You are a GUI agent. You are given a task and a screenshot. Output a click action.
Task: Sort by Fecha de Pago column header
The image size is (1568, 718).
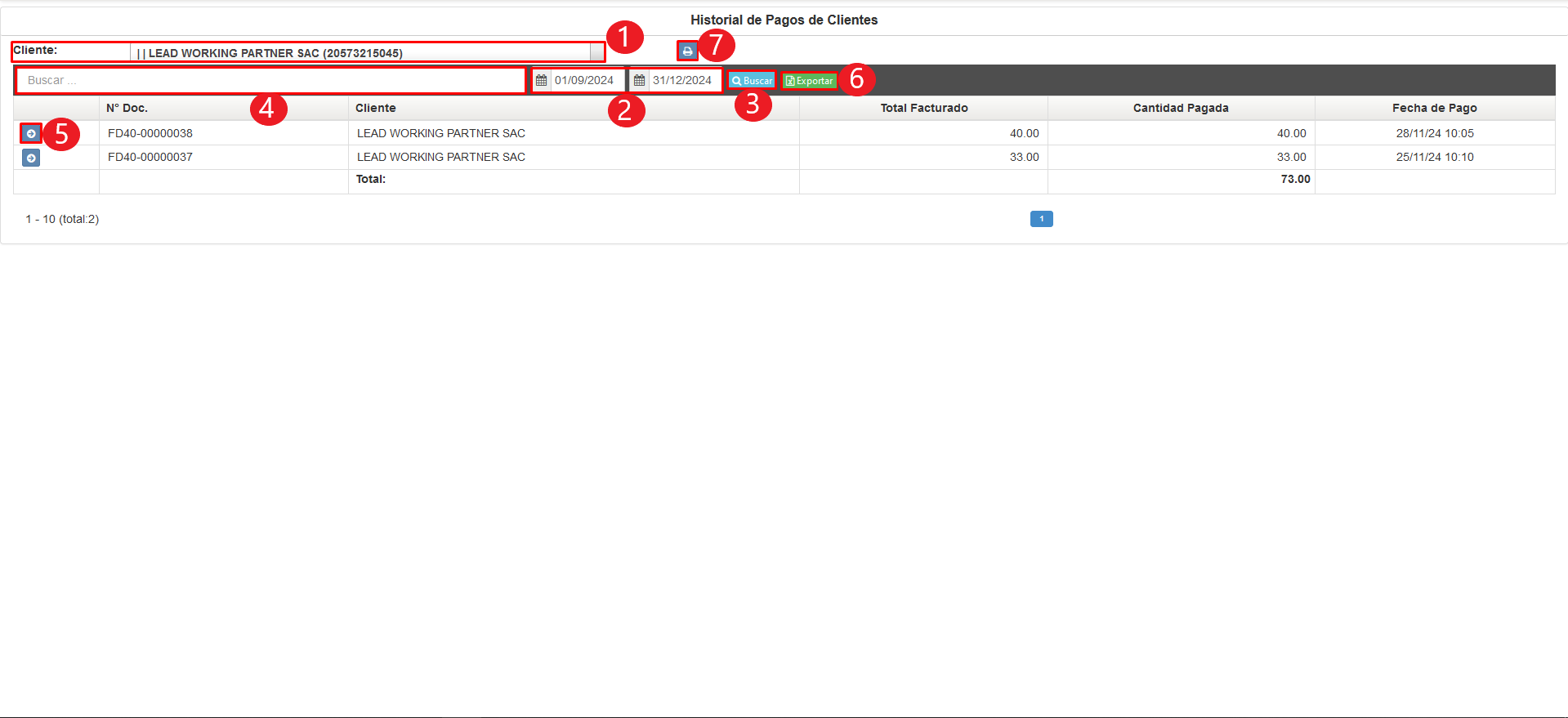coord(1435,108)
